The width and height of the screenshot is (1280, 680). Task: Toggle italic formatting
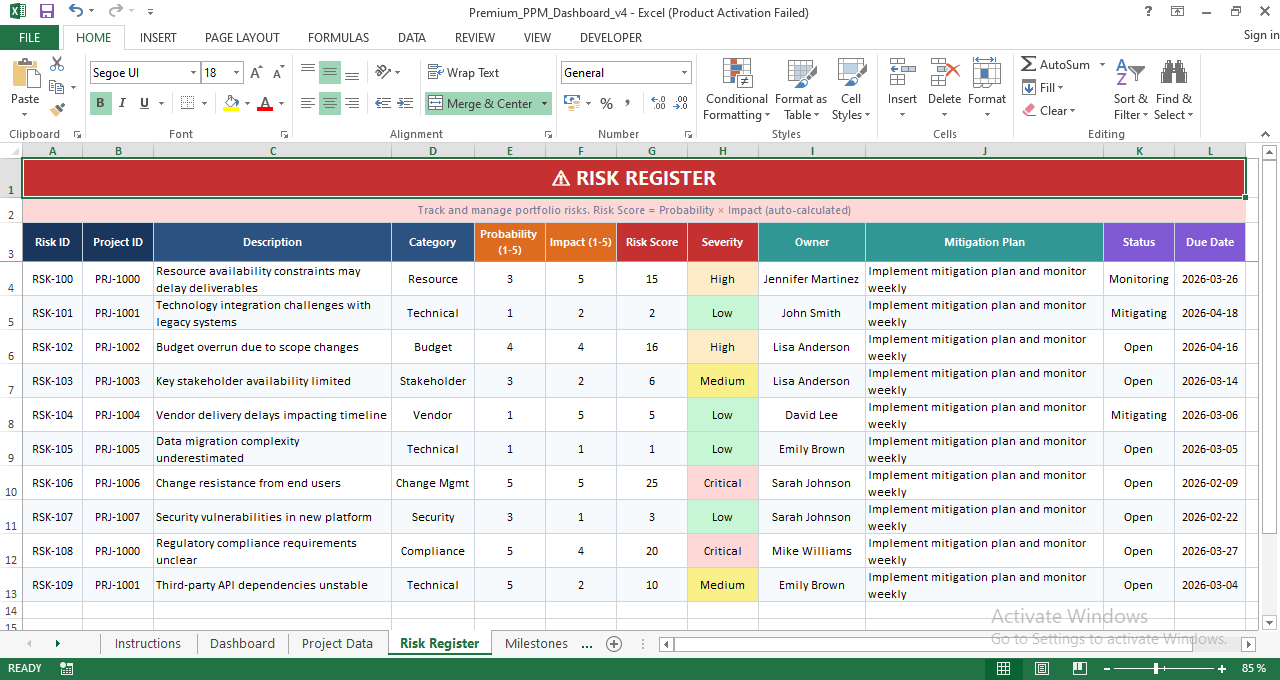121,103
